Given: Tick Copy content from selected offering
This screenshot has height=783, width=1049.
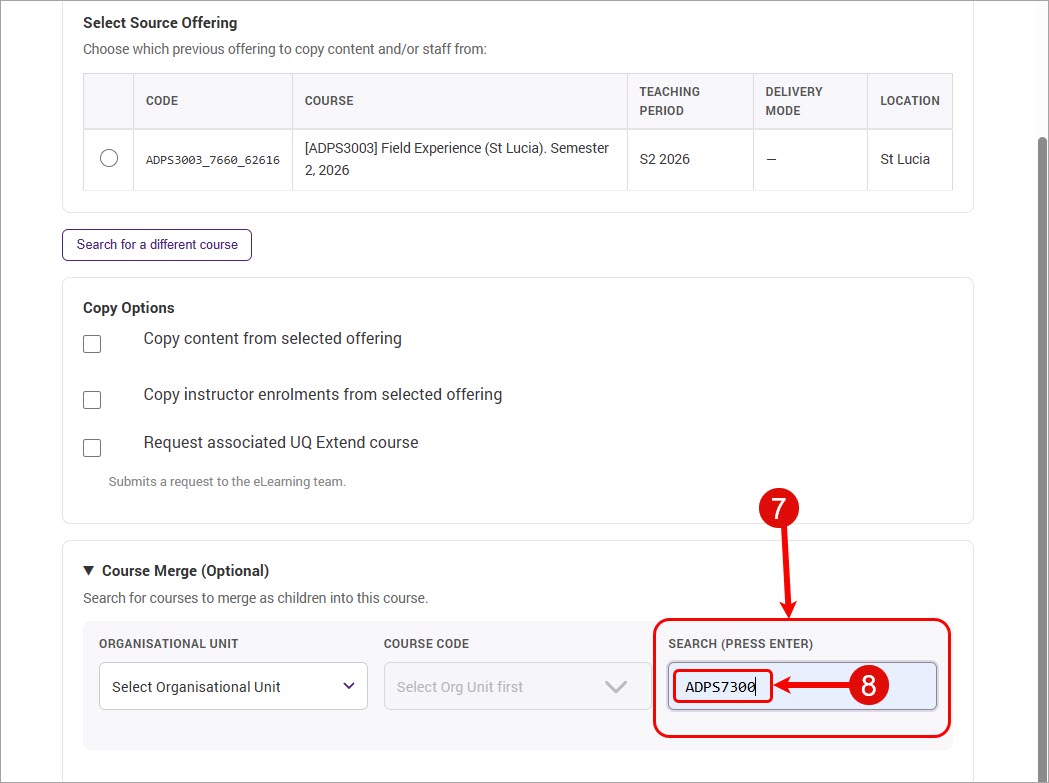Looking at the screenshot, I should pos(92,344).
